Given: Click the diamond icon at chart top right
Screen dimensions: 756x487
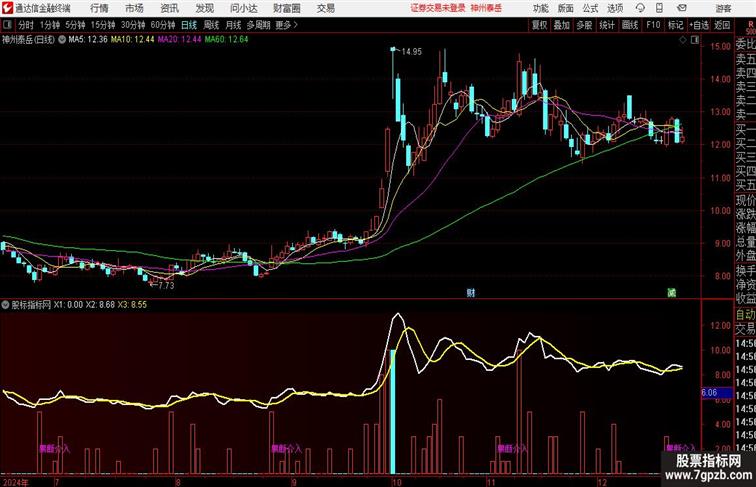Looking at the screenshot, I should (683, 40).
